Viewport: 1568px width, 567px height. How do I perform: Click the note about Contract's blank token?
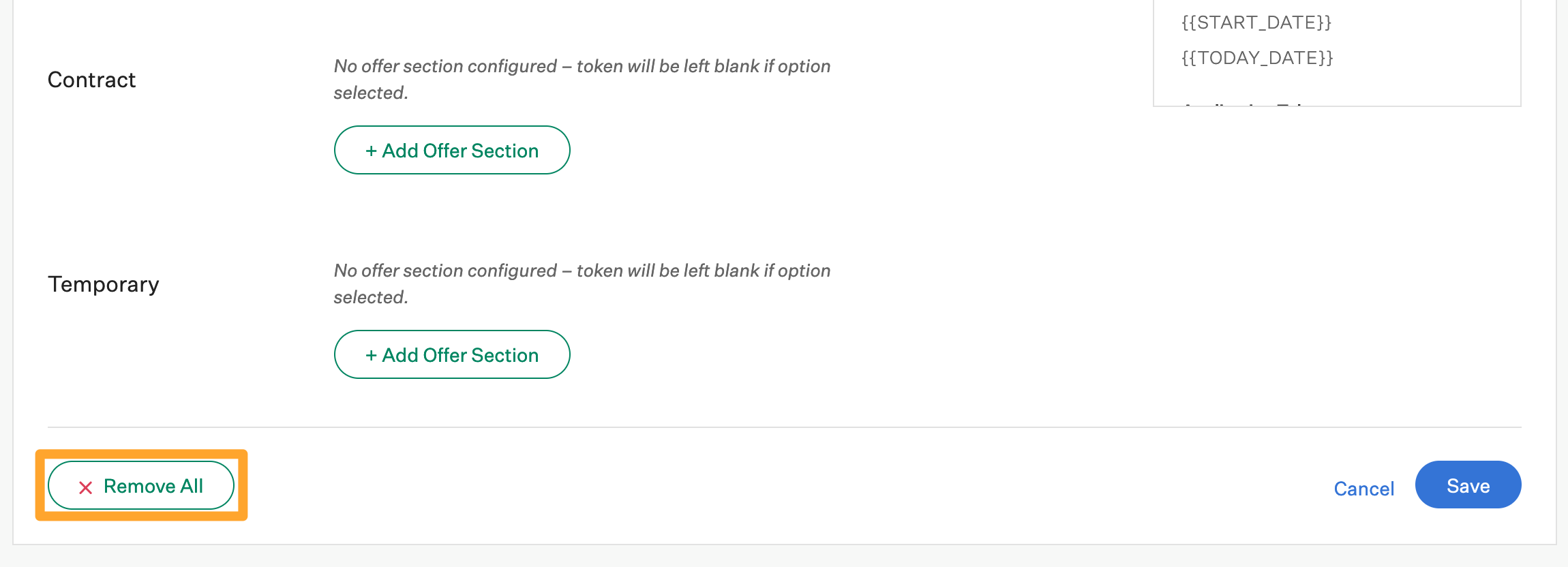tap(582, 79)
